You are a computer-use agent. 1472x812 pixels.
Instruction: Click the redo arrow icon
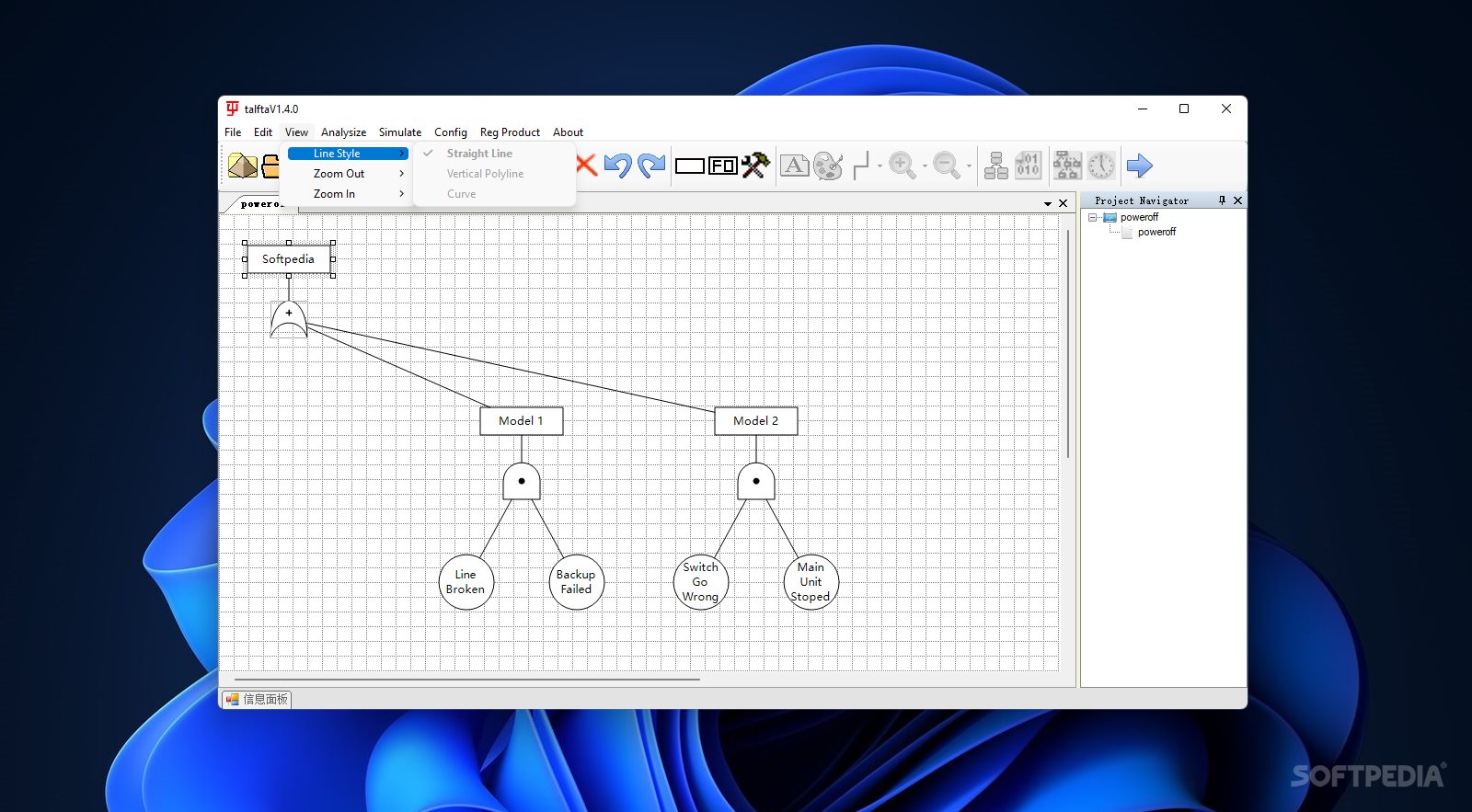point(651,166)
